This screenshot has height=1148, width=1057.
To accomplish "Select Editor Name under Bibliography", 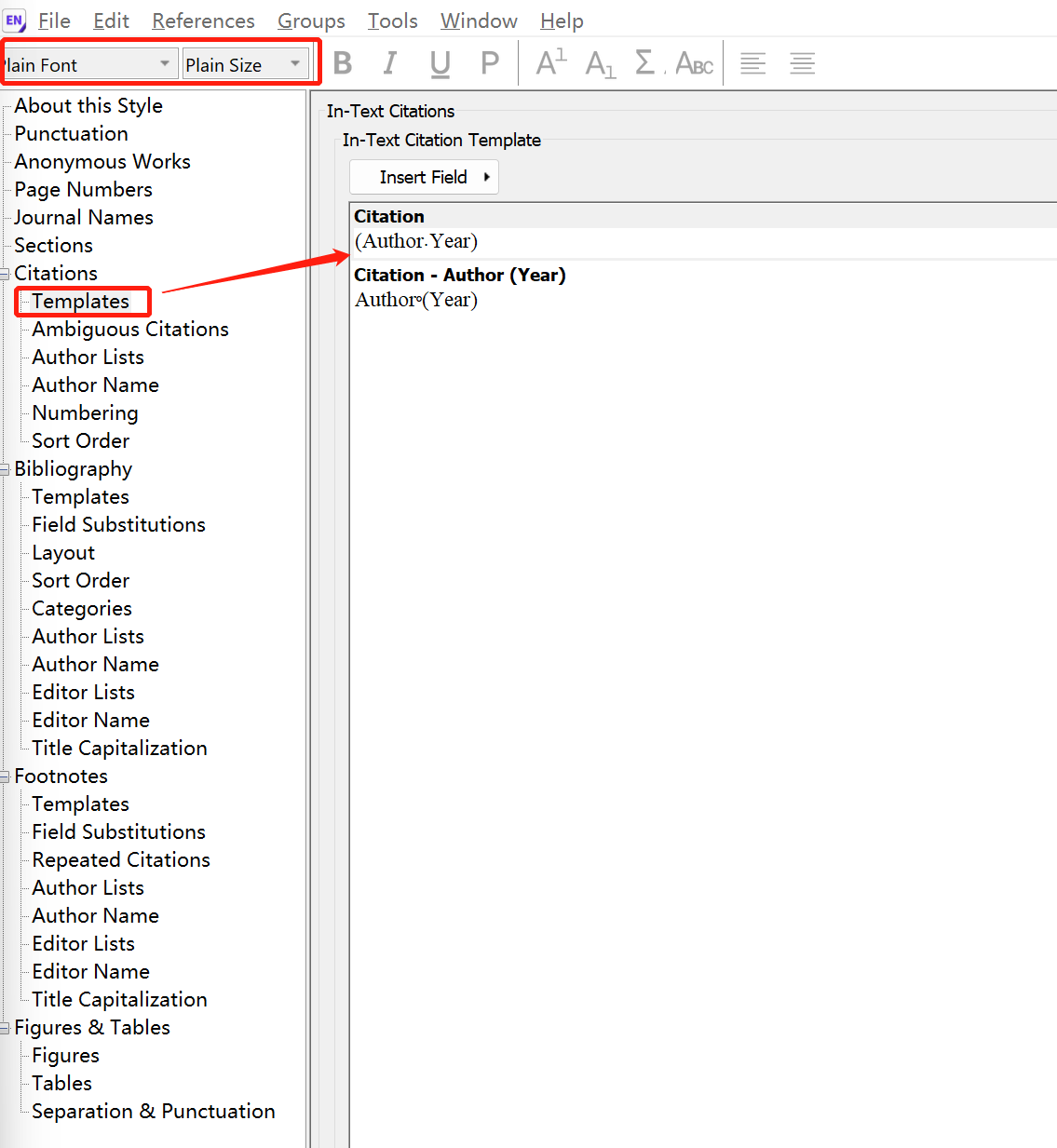I will click(90, 721).
